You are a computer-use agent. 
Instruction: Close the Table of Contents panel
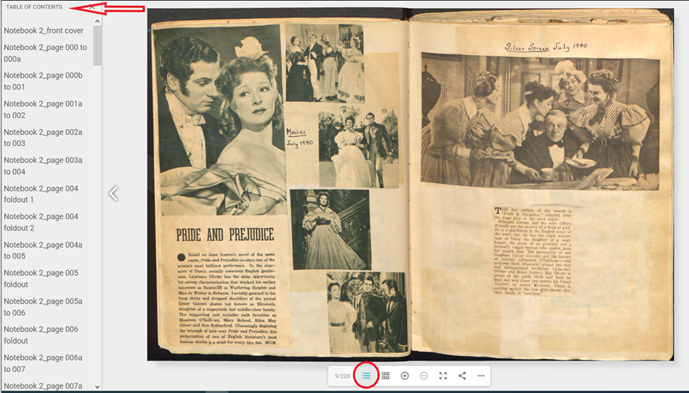click(x=91, y=7)
